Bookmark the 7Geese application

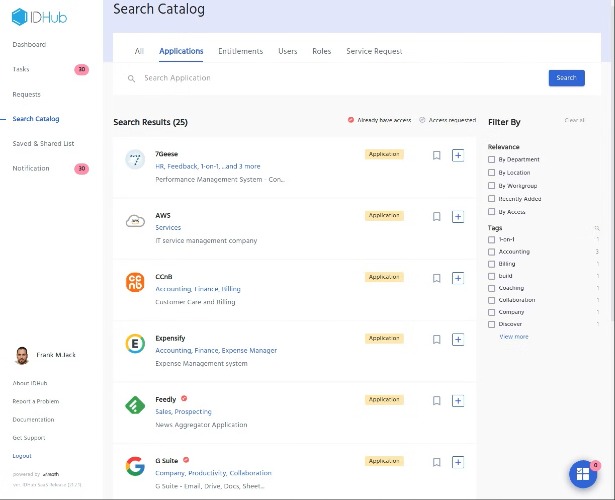click(437, 156)
